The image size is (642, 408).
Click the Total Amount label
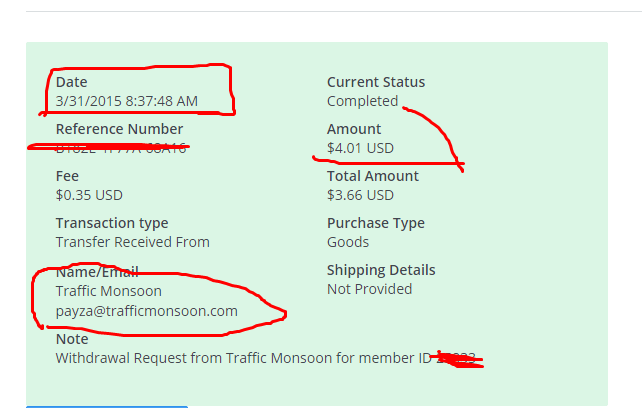coord(372,176)
